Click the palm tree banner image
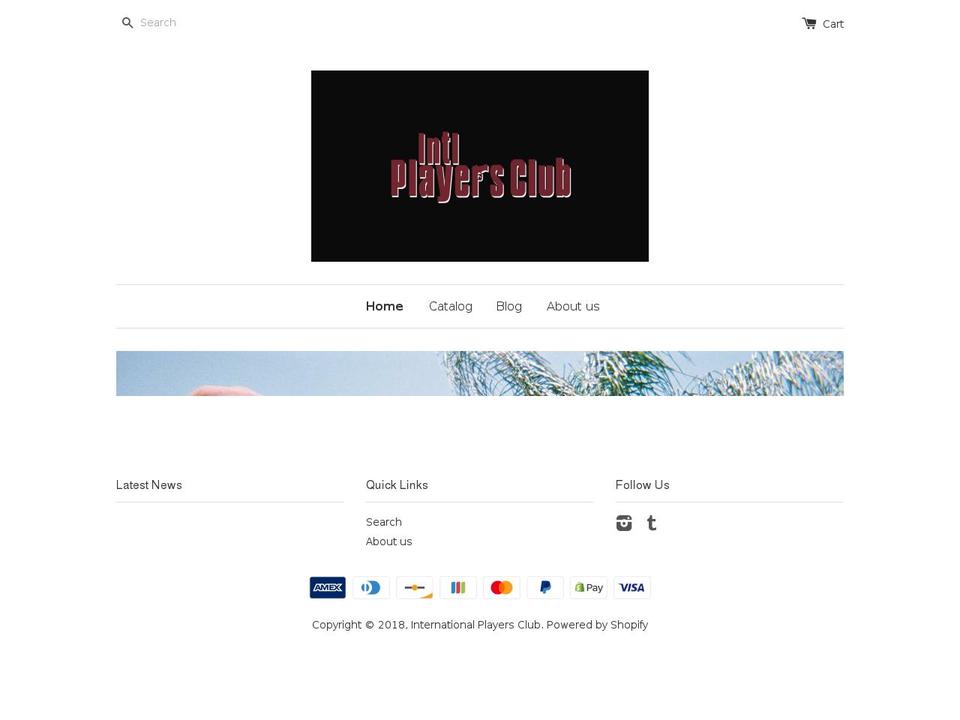960x720 pixels. click(x=479, y=373)
